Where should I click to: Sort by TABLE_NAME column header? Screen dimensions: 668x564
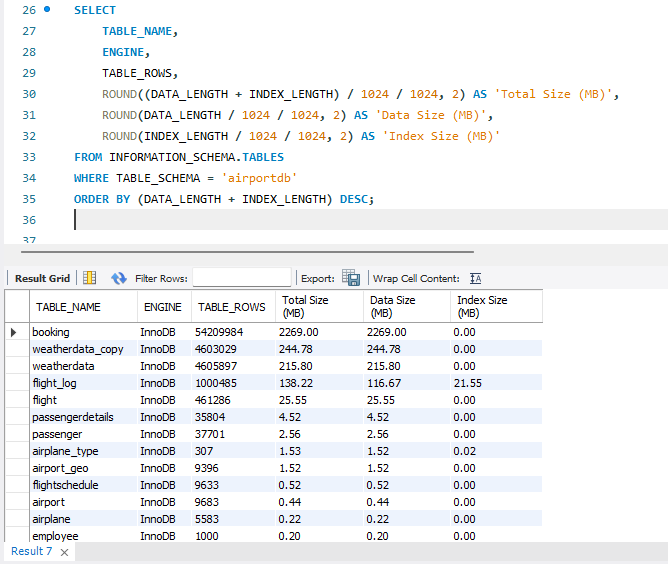pyautogui.click(x=68, y=307)
